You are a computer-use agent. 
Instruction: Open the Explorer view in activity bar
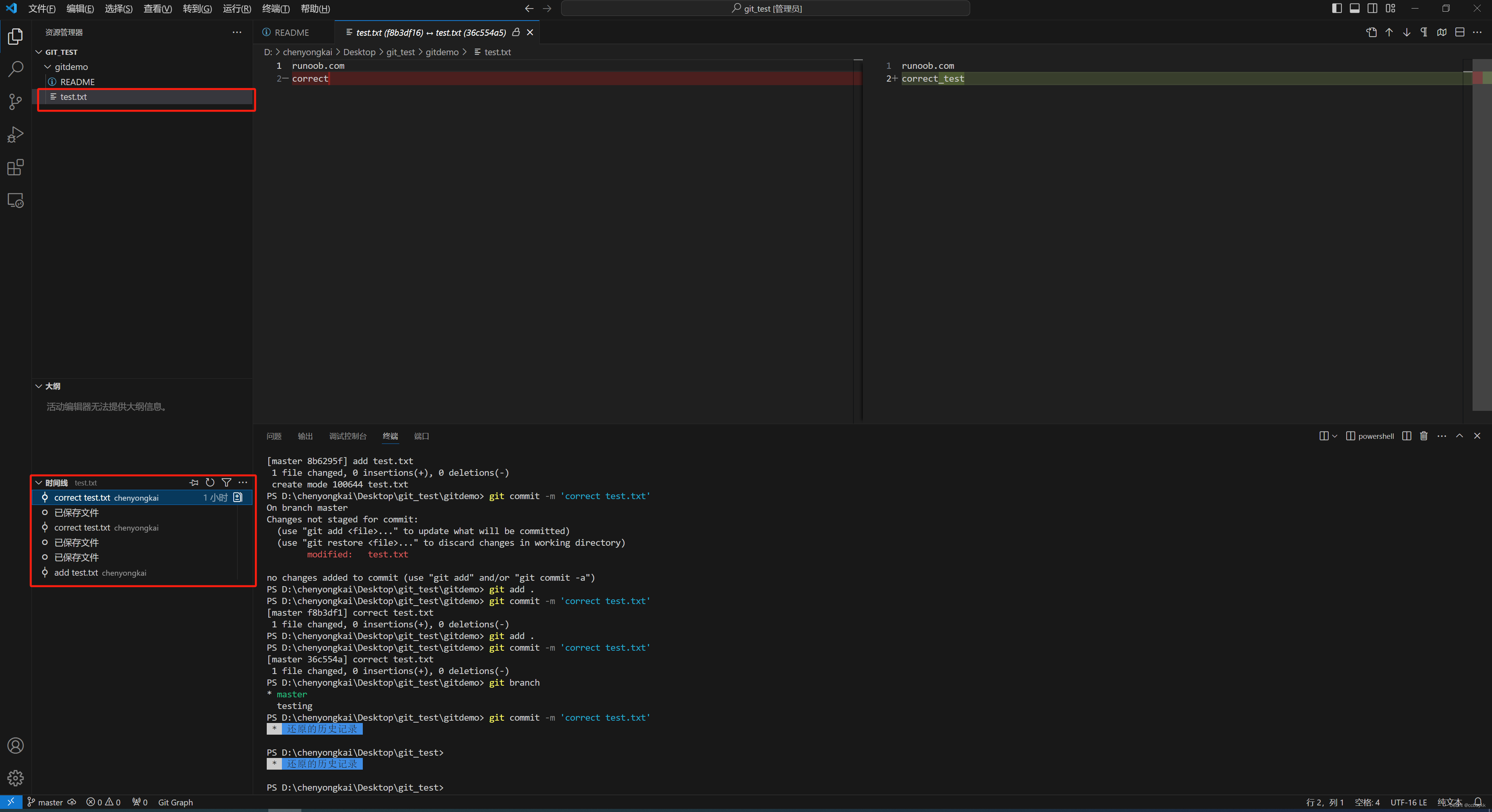(16, 37)
